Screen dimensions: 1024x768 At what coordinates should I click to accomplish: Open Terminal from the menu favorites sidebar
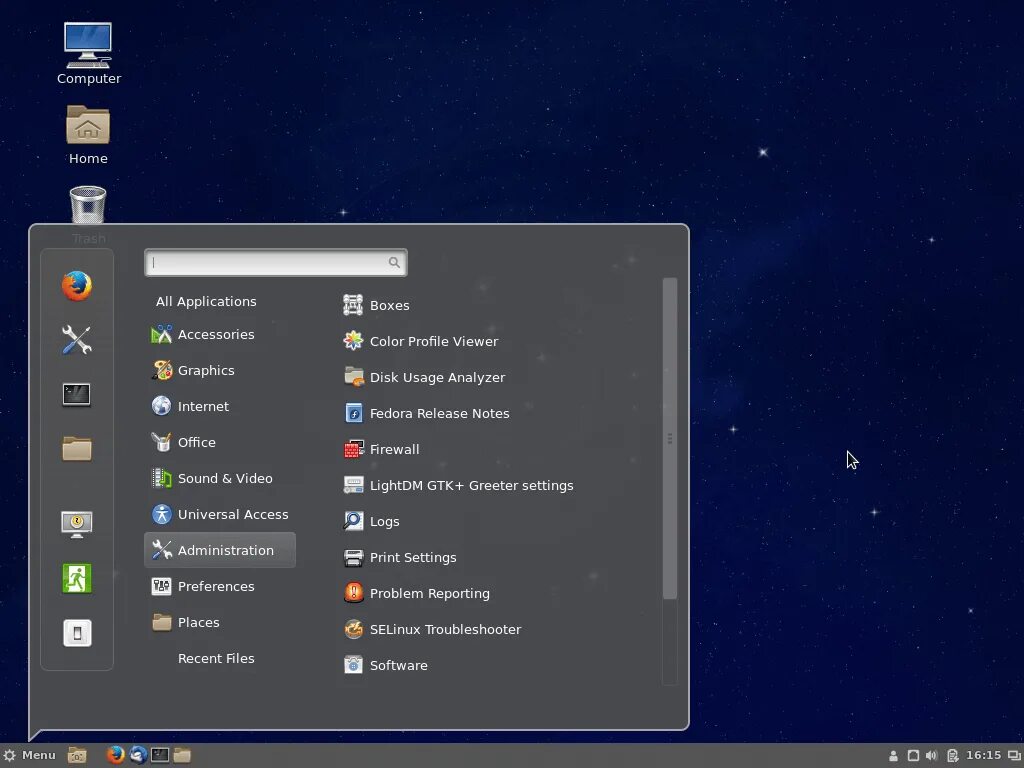[76, 394]
